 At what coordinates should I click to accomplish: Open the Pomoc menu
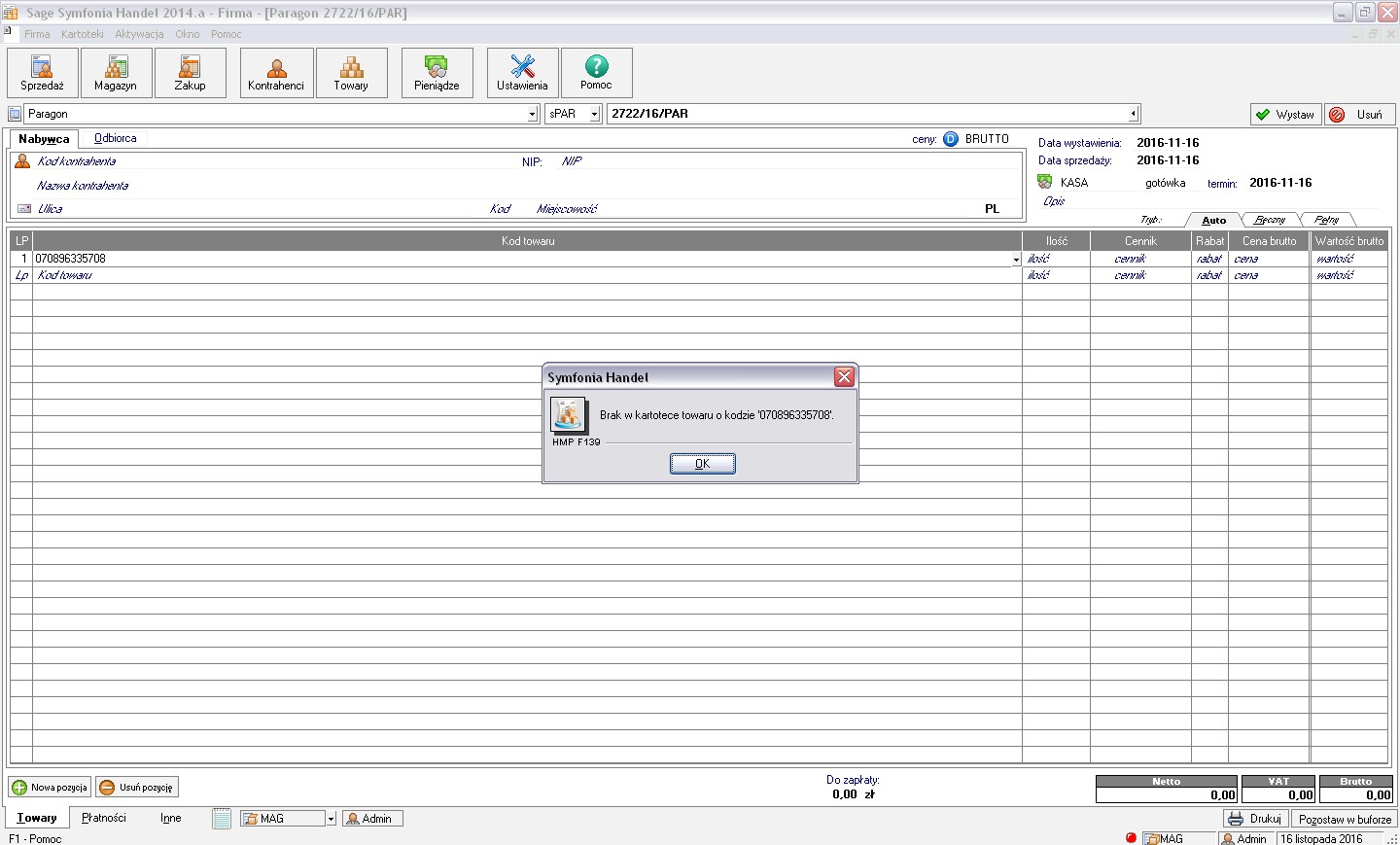227,34
